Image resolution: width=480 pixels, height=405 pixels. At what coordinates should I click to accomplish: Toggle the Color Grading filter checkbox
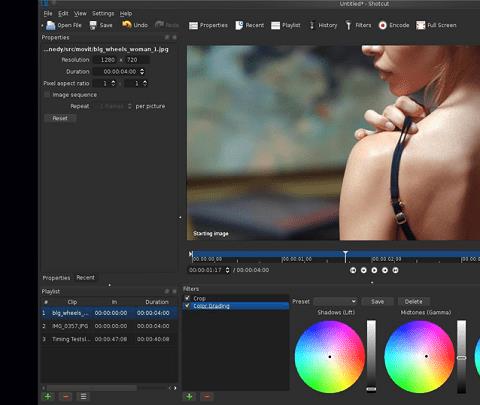pos(187,306)
